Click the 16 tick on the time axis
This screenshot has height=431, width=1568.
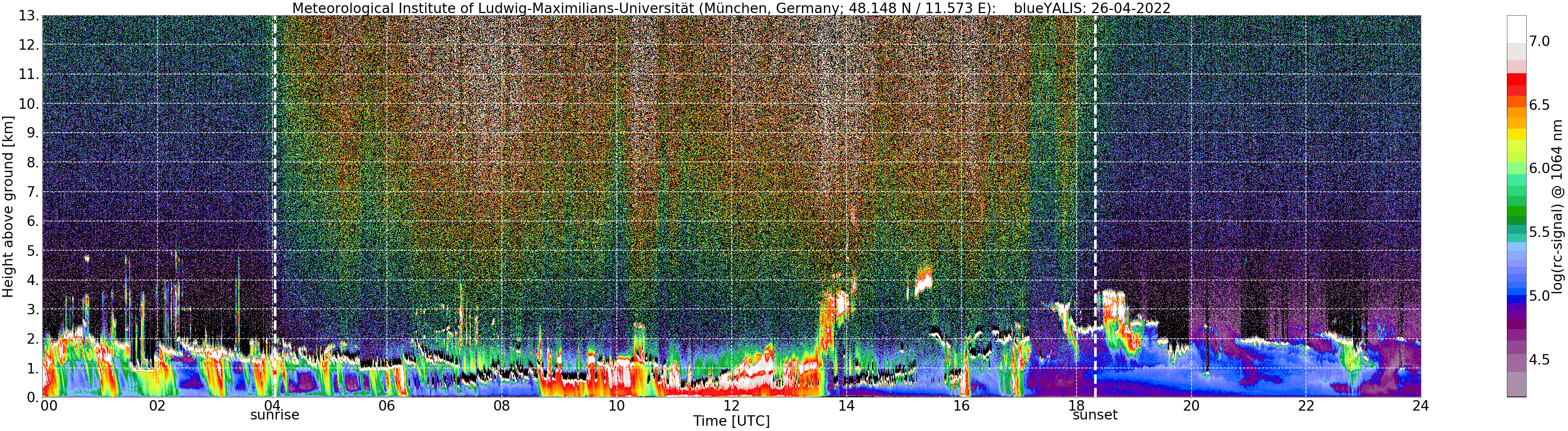click(961, 405)
